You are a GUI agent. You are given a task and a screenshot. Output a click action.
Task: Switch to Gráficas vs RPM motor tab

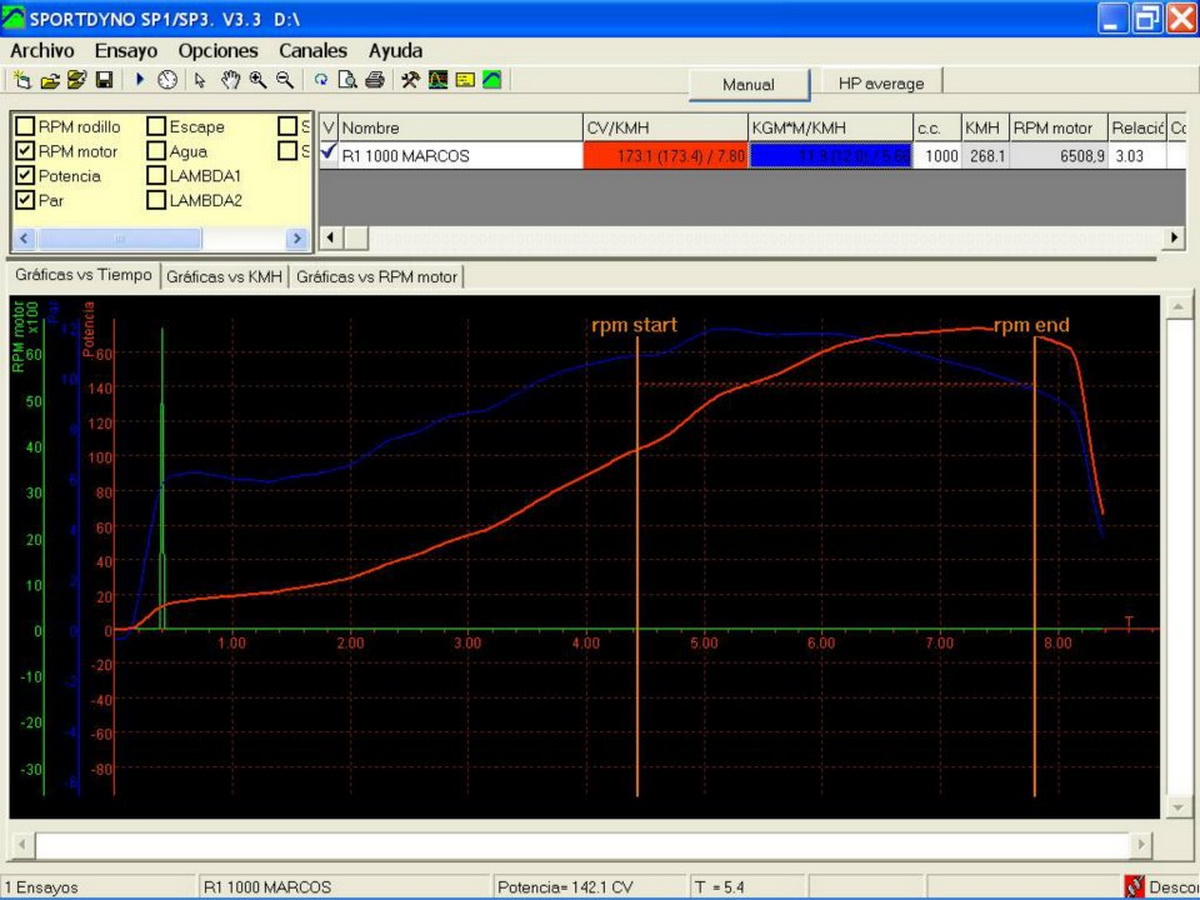click(376, 277)
